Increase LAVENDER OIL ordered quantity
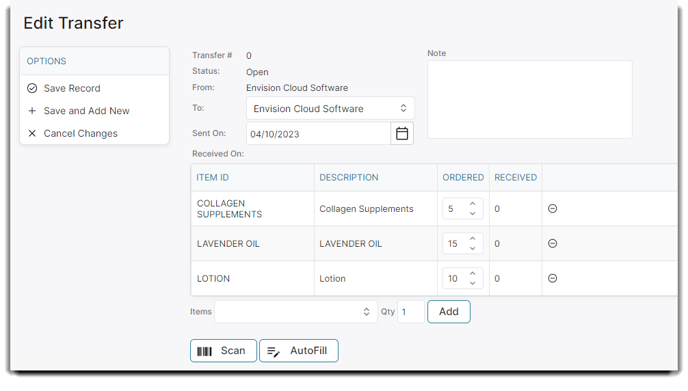The width and height of the screenshot is (688, 391). [x=473, y=239]
